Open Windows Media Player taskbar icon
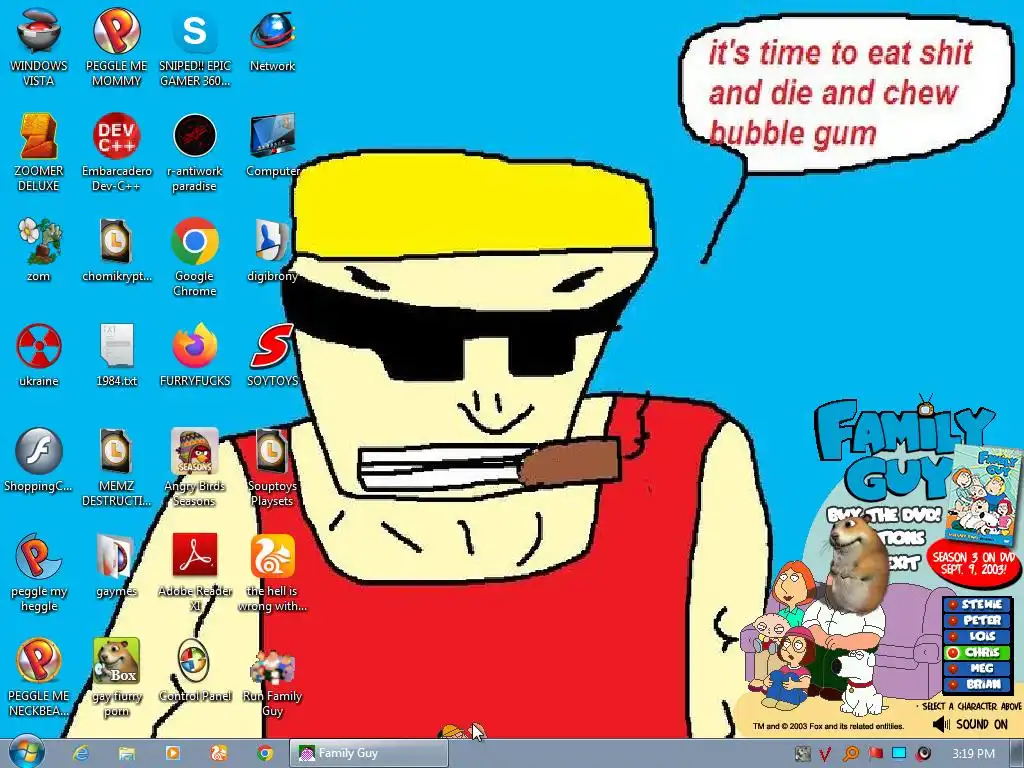Screen dimensions: 1024x768 point(172,753)
